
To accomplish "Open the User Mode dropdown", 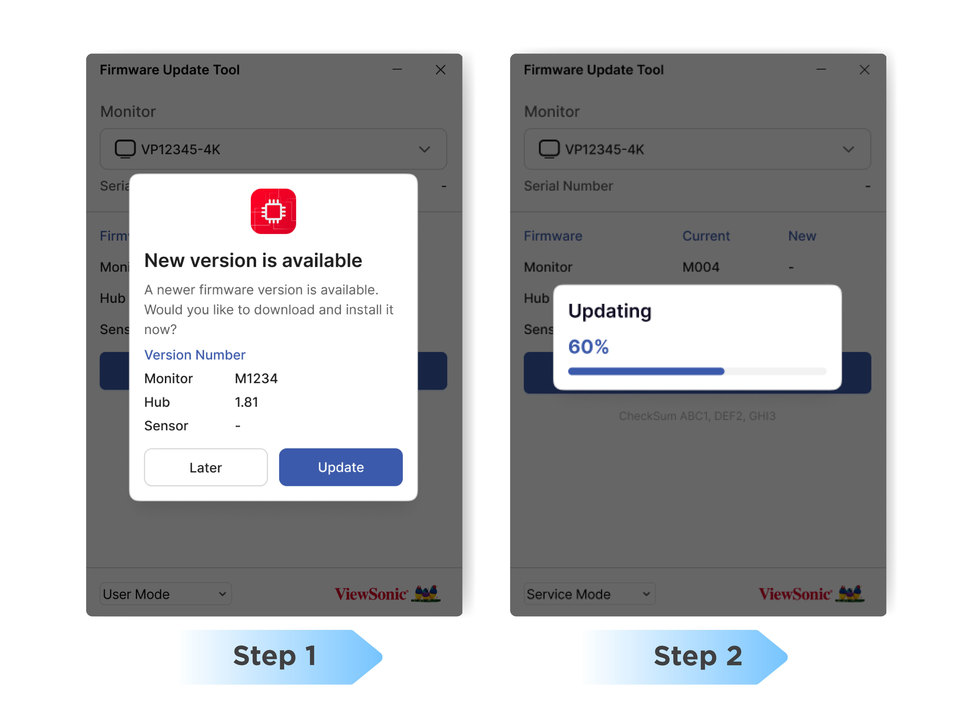I will [165, 594].
